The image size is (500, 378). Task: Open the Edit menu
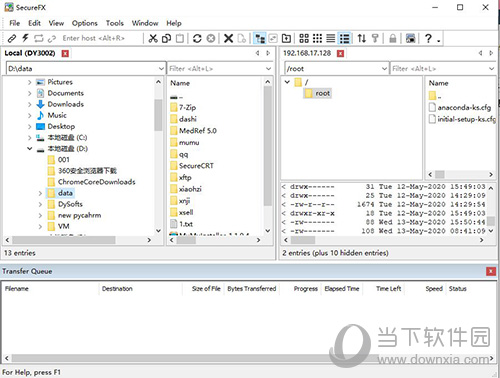coord(34,23)
